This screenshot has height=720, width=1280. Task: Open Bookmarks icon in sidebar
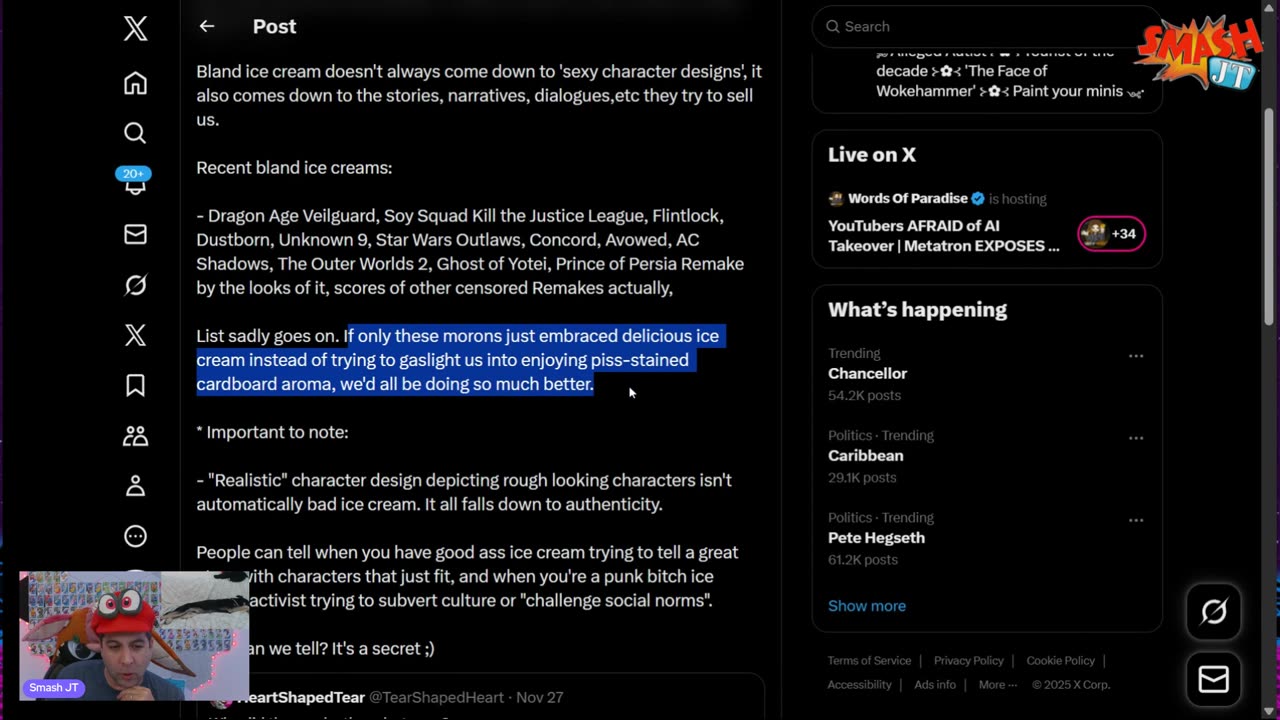pyautogui.click(x=135, y=385)
